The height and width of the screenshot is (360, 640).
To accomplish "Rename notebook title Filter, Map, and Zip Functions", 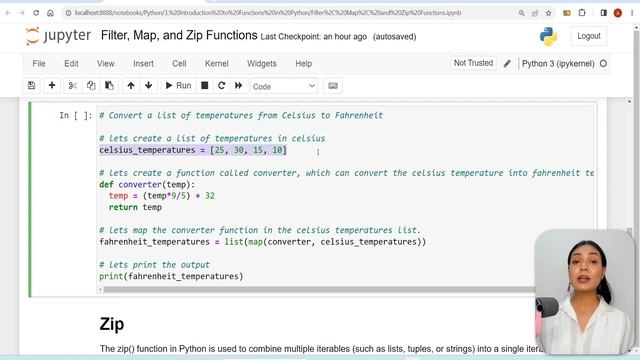I will click(x=179, y=36).
